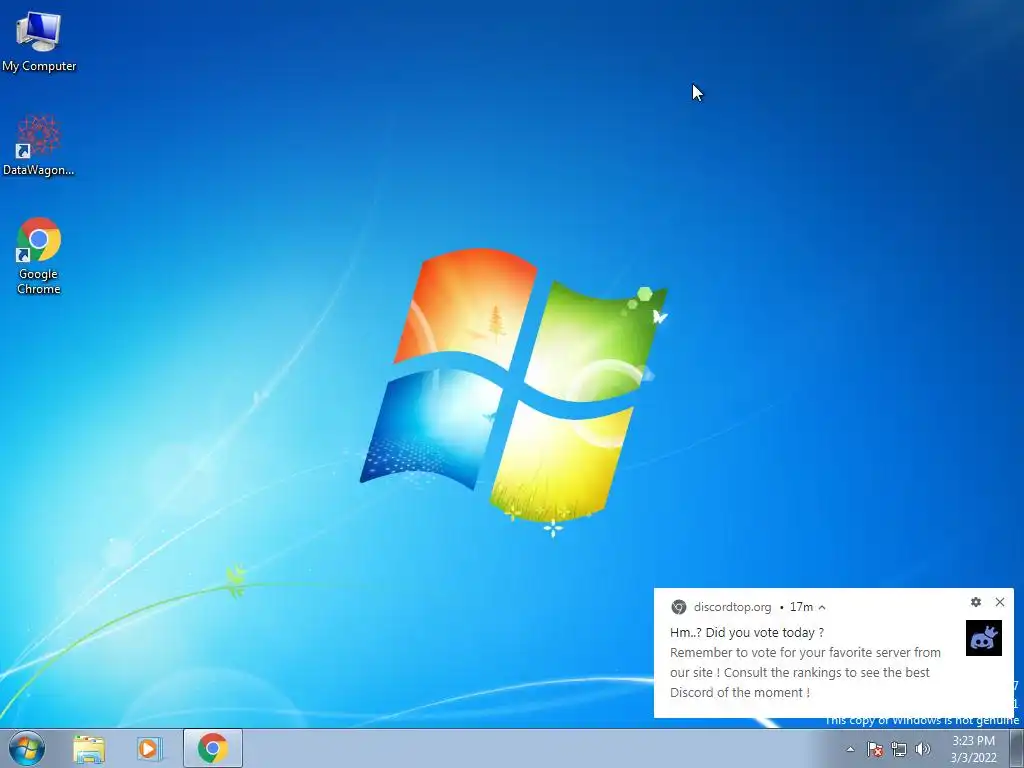Open the network status tray icon
Image resolution: width=1024 pixels, height=768 pixels.
tap(899, 749)
